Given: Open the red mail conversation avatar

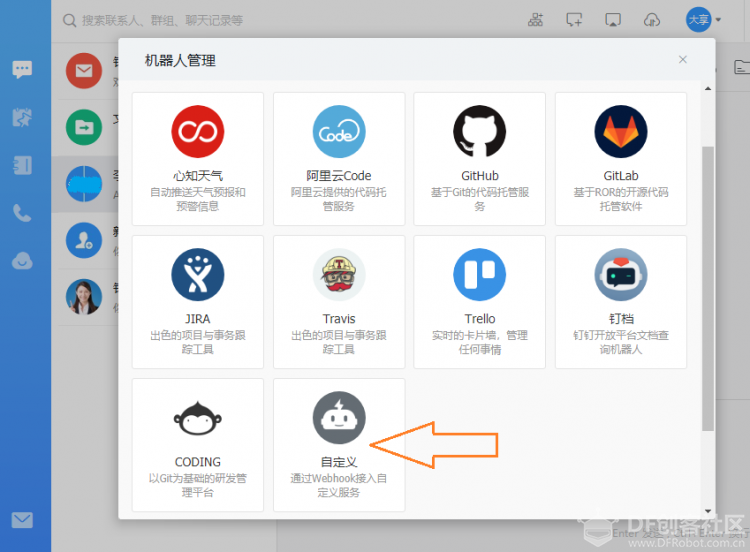Looking at the screenshot, I should coord(84,71).
